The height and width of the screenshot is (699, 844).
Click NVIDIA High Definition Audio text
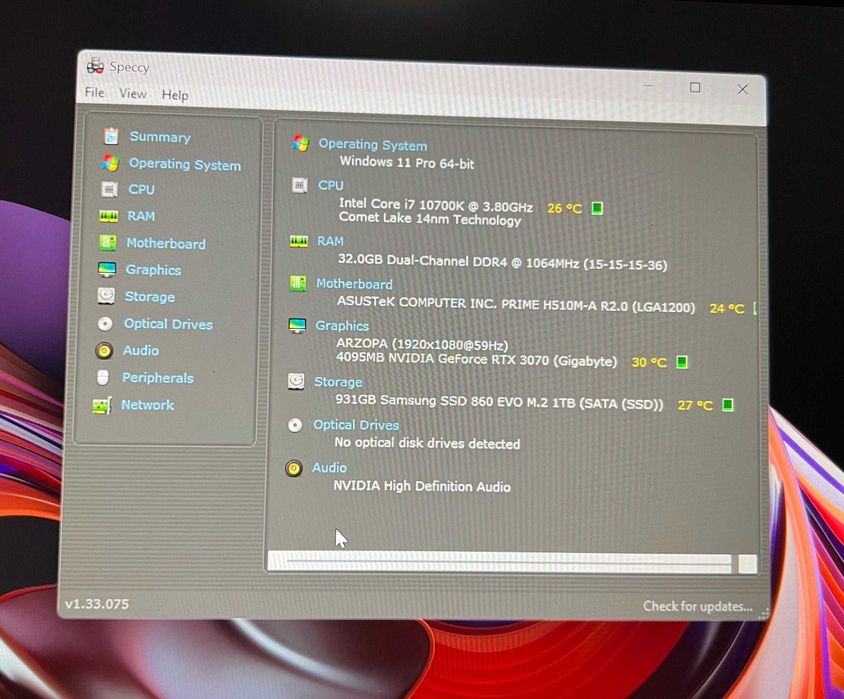click(422, 486)
